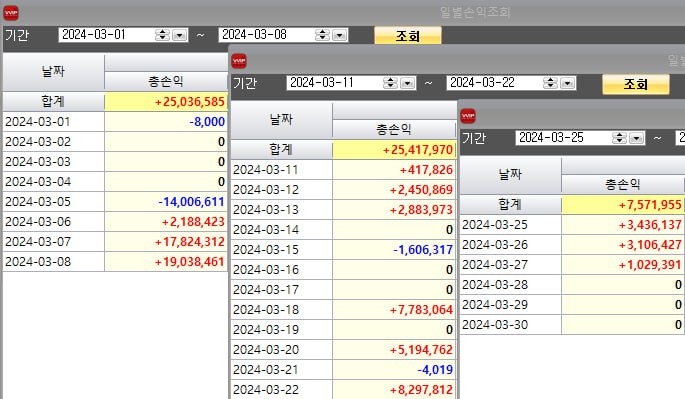This screenshot has width=685, height=399.
Task: Click the spinner arrows next to 2024-03-01
Action: pos(162,35)
